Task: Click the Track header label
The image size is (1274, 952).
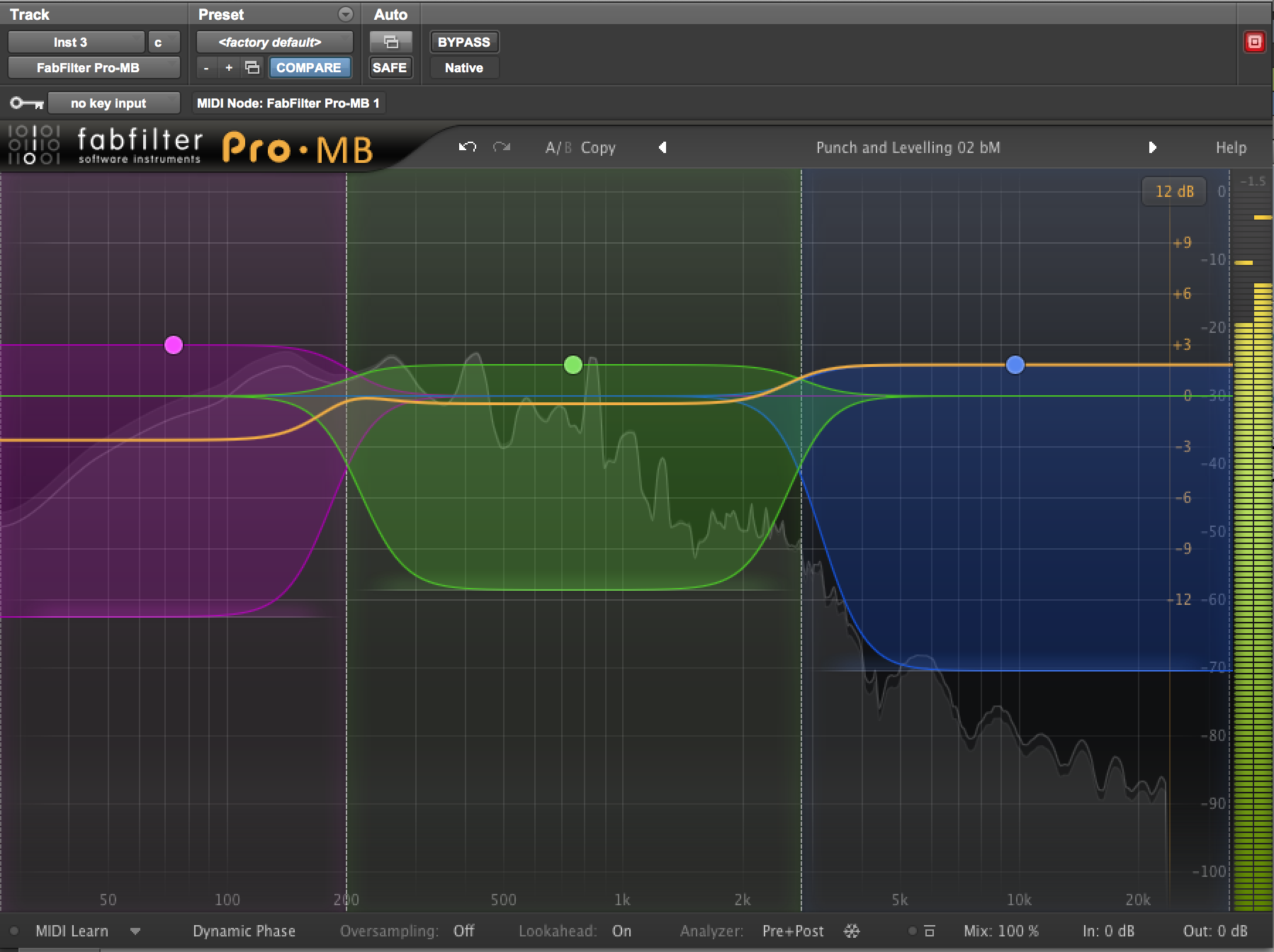Action: pyautogui.click(x=30, y=14)
